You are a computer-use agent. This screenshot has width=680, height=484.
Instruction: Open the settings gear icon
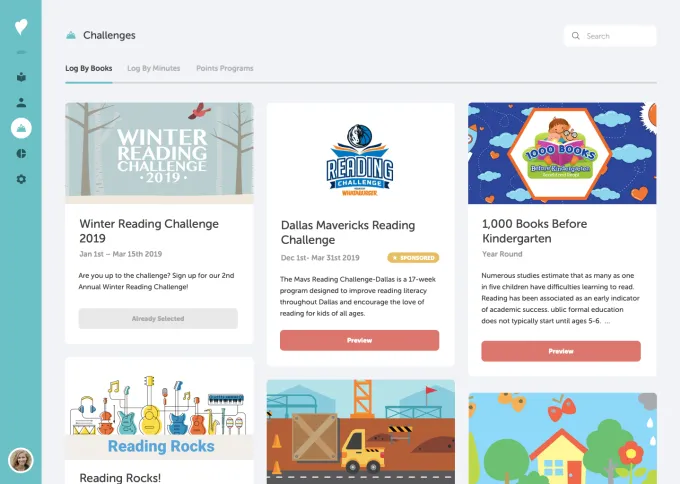[x=21, y=179]
